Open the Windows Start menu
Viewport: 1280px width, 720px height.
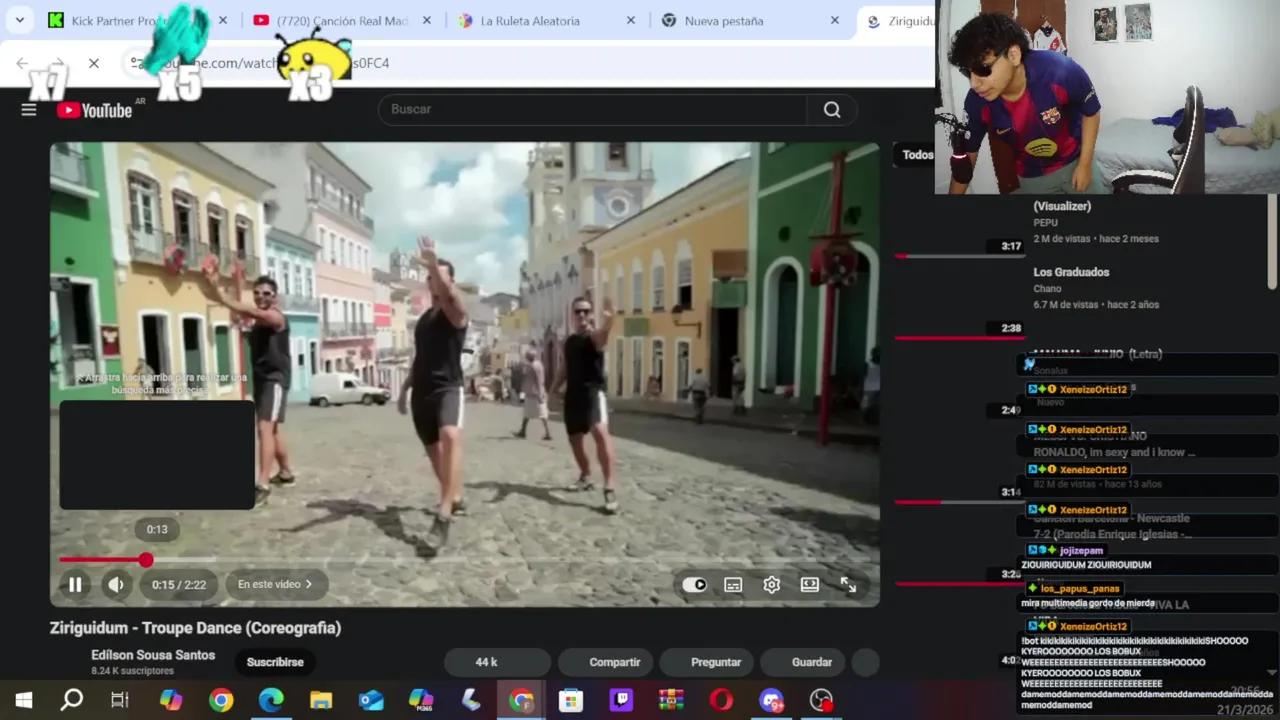pos(24,700)
